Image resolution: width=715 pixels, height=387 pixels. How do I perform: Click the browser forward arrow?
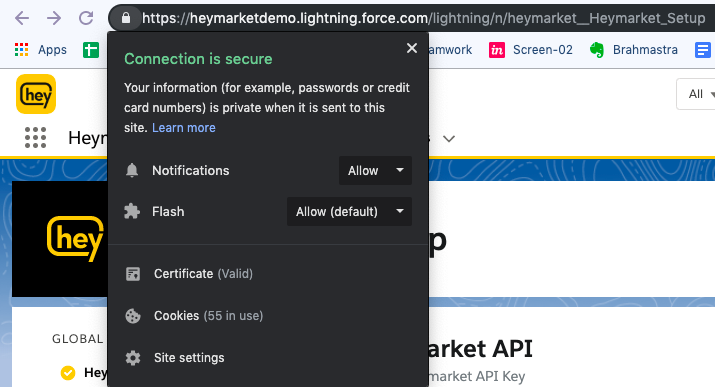pyautogui.click(x=54, y=18)
